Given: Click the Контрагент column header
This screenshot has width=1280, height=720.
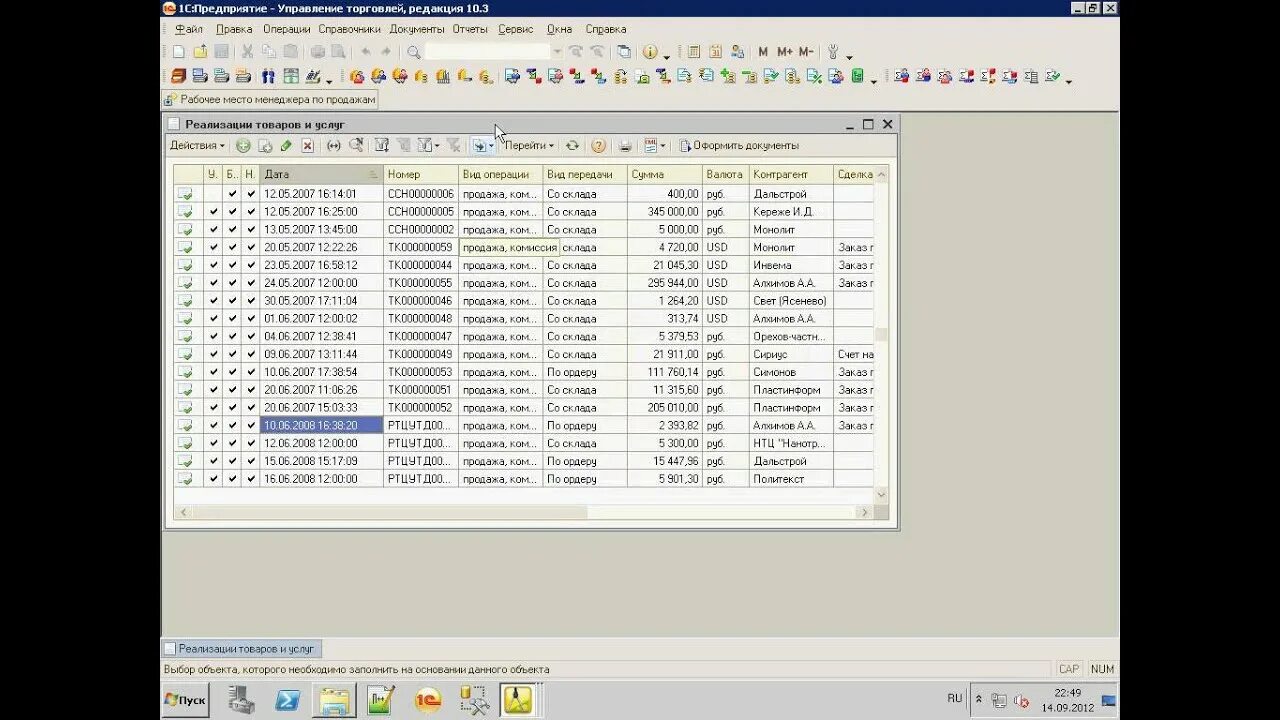Looking at the screenshot, I should click(x=791, y=174).
